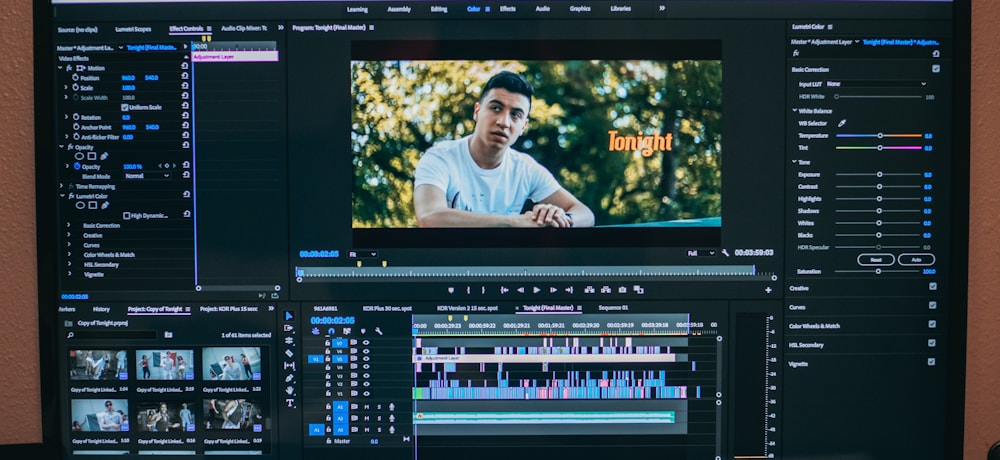Screen dimensions: 1000x460
Task: Click the Extract button
Action: (x=606, y=290)
